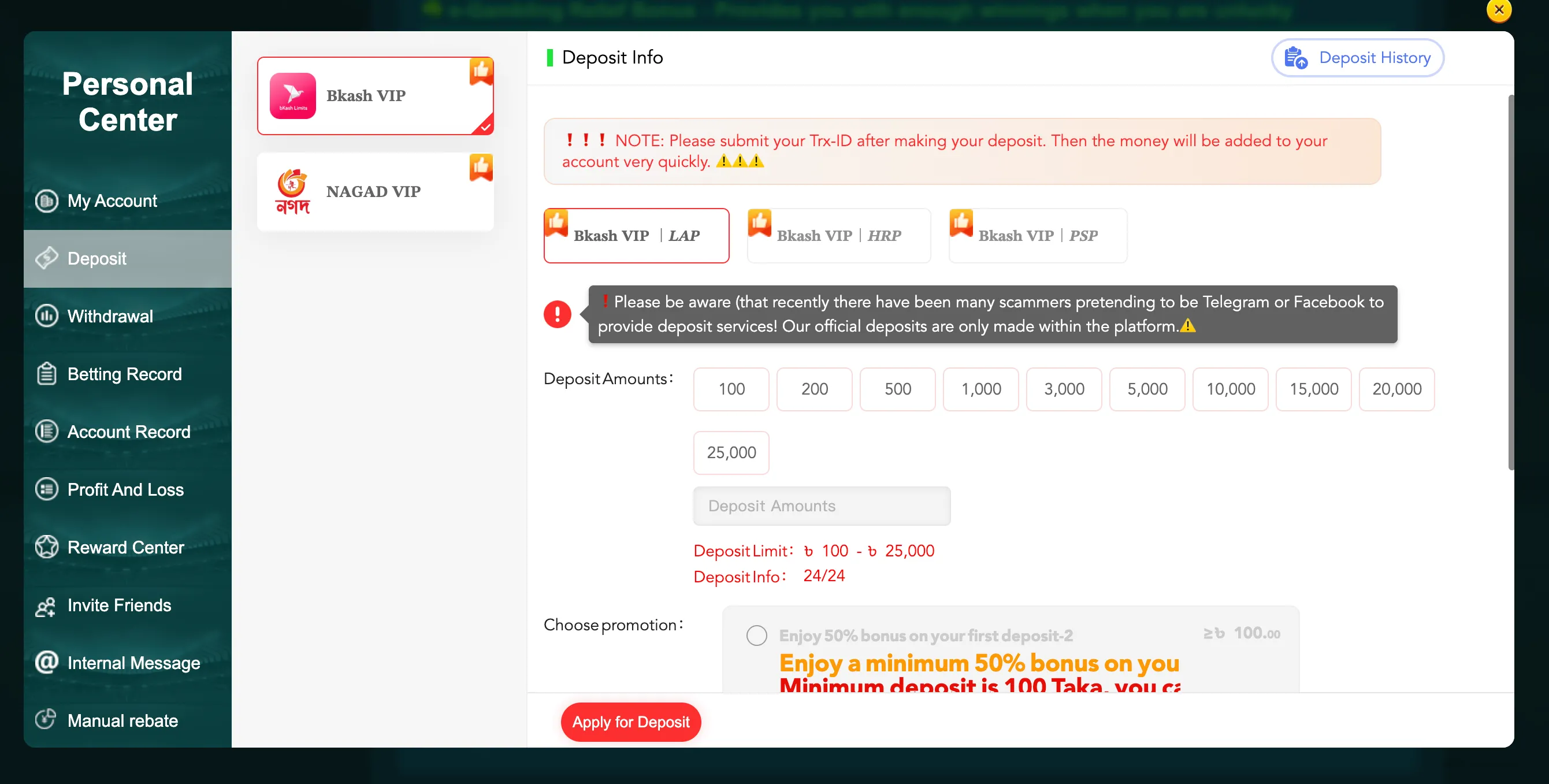Select deposit amount 200

(814, 389)
